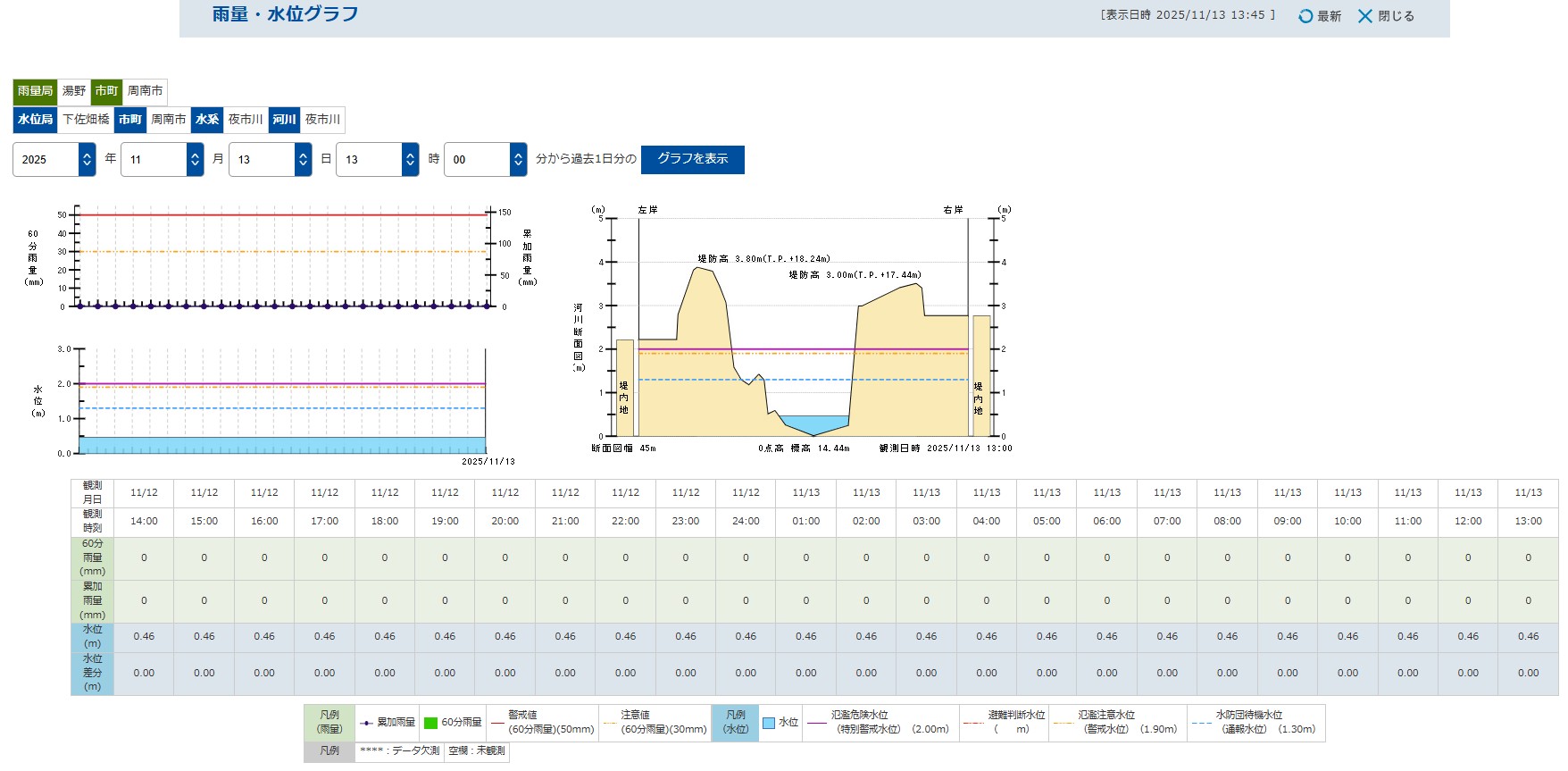Expand the minute dropdown showing 00

(485, 160)
